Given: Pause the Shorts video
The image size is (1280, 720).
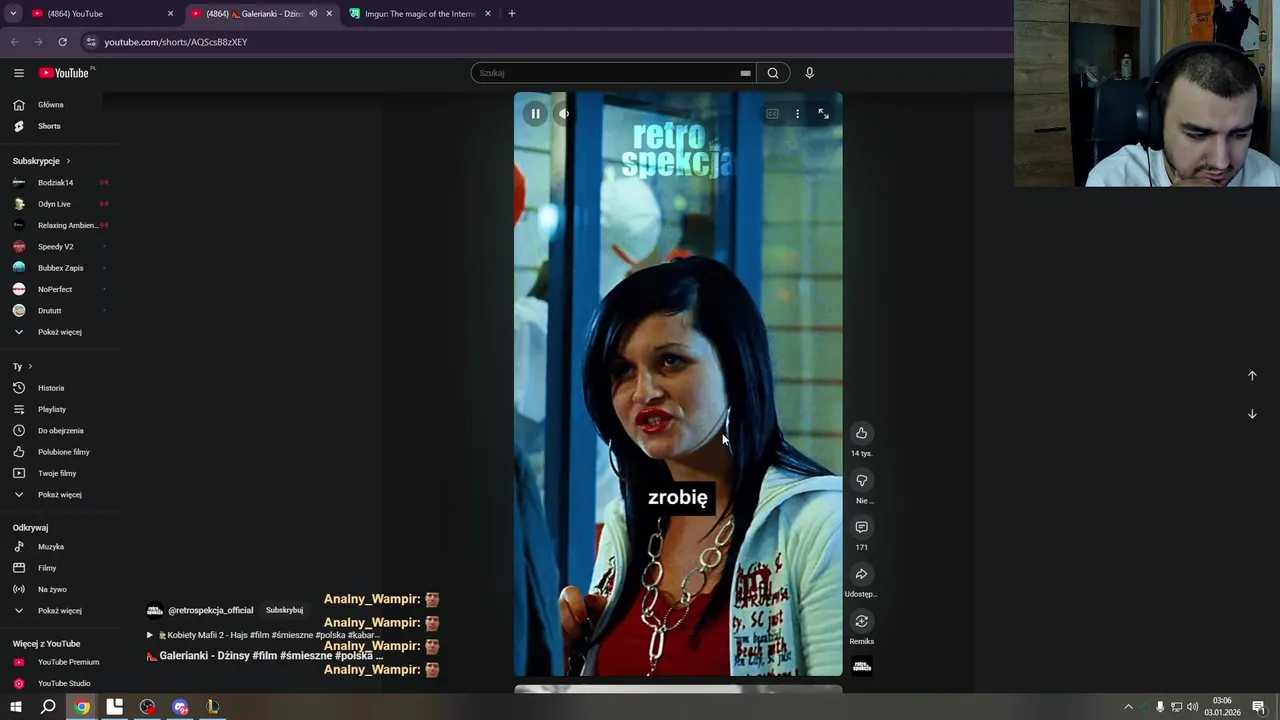Looking at the screenshot, I should pyautogui.click(x=536, y=114).
